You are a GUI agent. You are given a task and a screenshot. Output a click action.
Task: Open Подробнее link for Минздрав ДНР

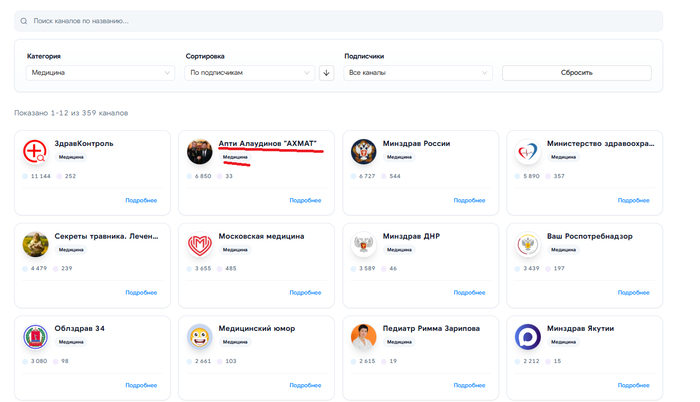pos(469,293)
